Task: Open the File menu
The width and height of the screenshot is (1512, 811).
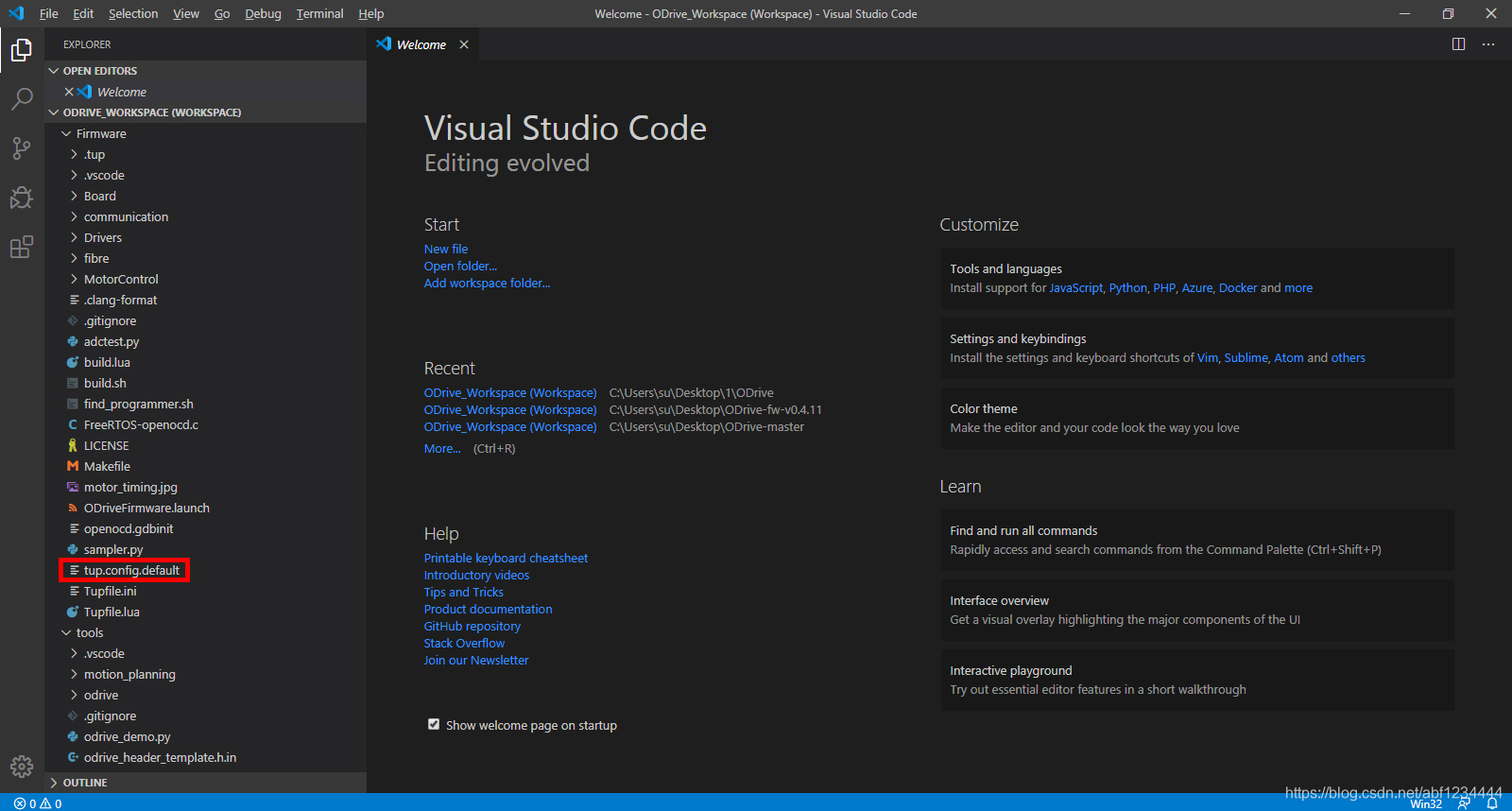Action: [x=49, y=13]
